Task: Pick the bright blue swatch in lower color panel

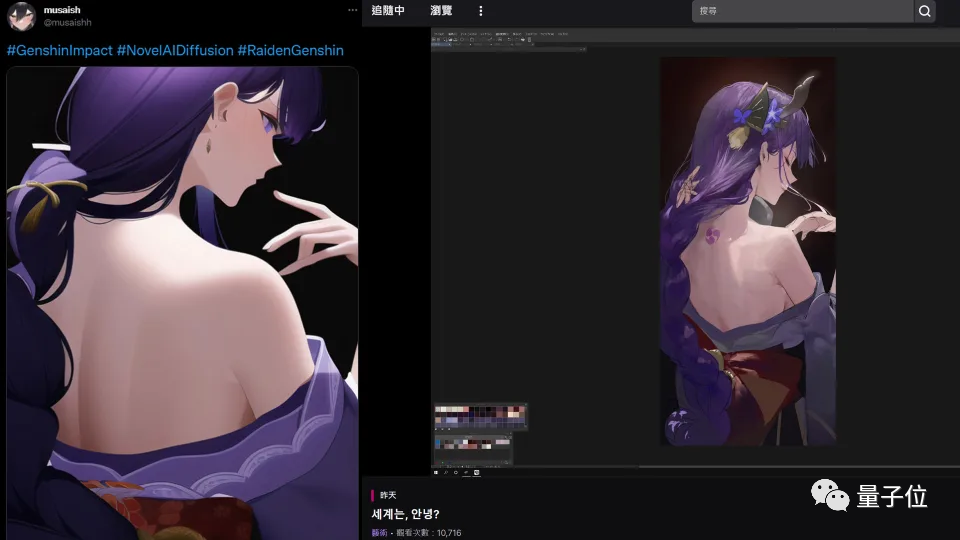Action: (438, 442)
